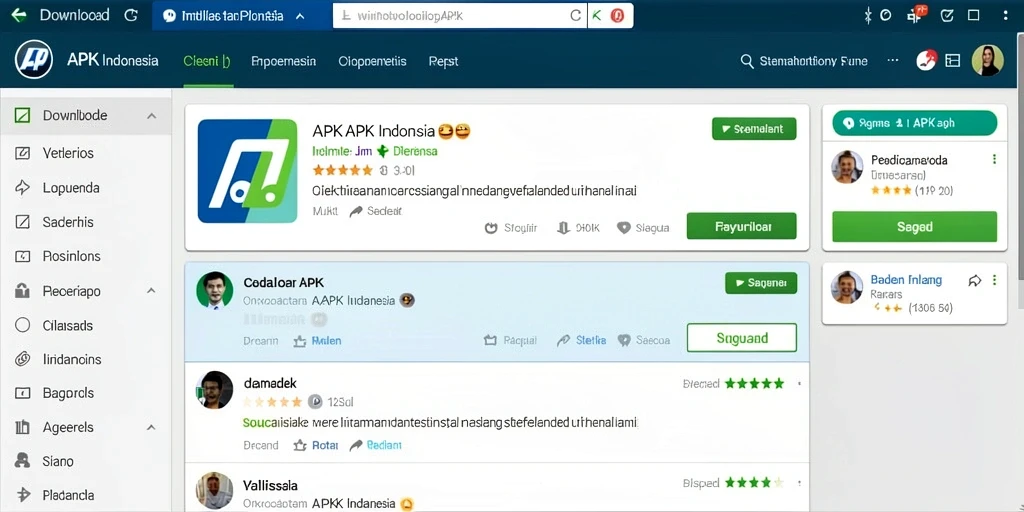The height and width of the screenshot is (512, 1024).
Task: Open the red notification icon in header
Action: tap(926, 61)
